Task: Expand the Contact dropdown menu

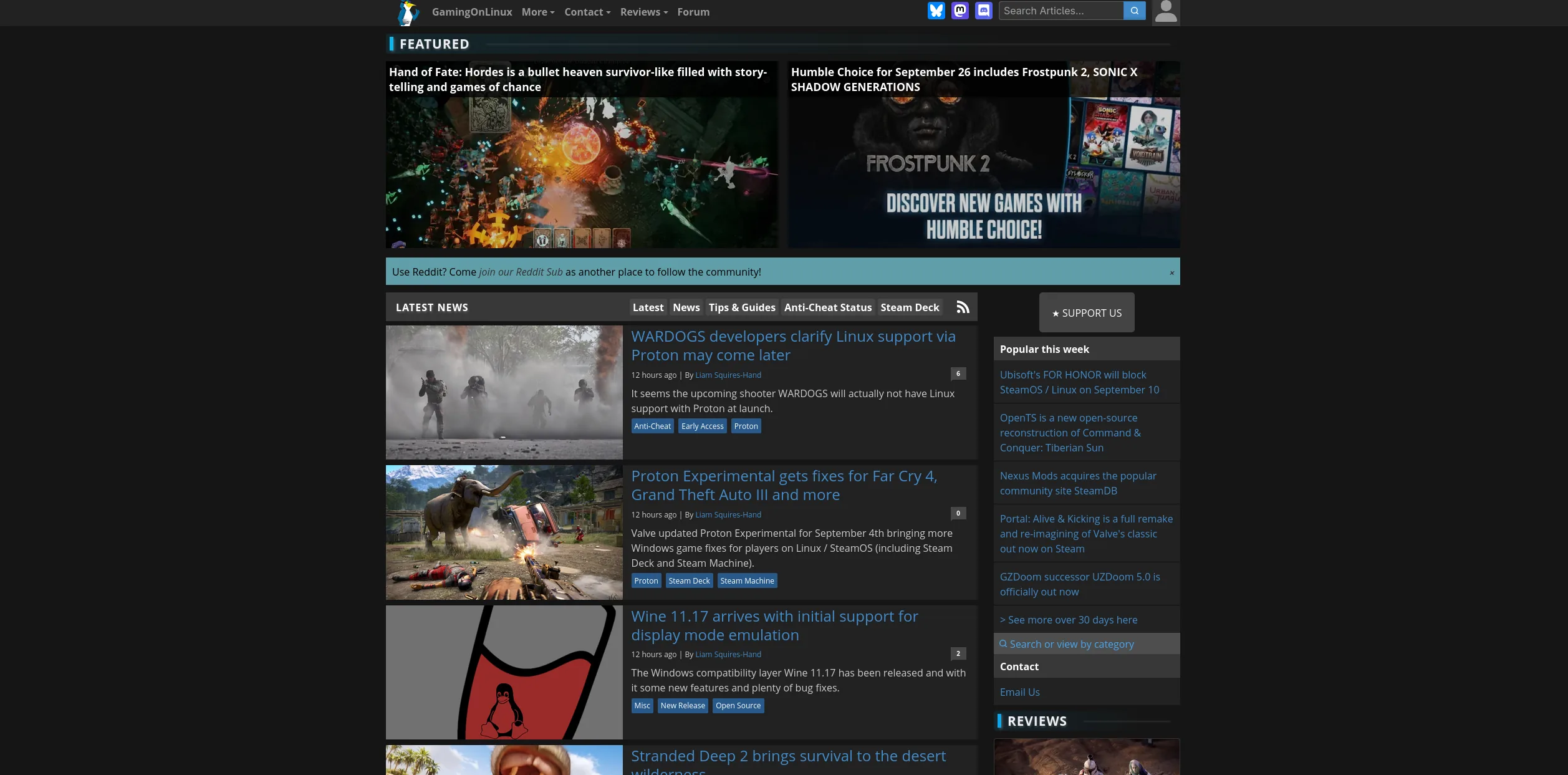Action: 587,12
